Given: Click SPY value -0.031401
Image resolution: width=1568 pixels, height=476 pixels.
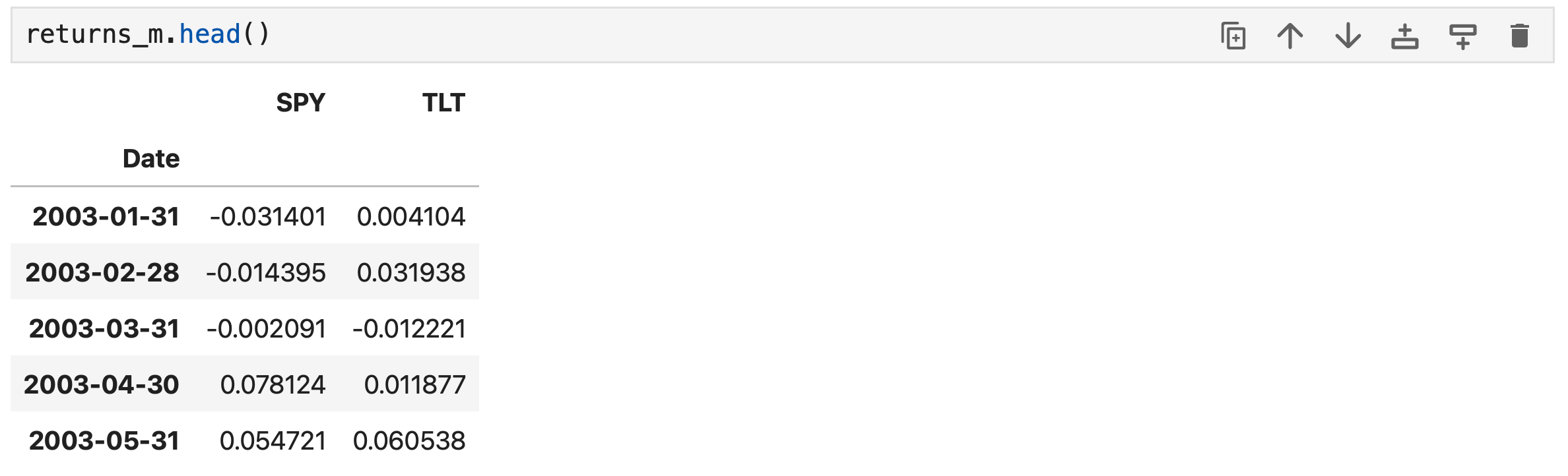Looking at the screenshot, I should 268,216.
